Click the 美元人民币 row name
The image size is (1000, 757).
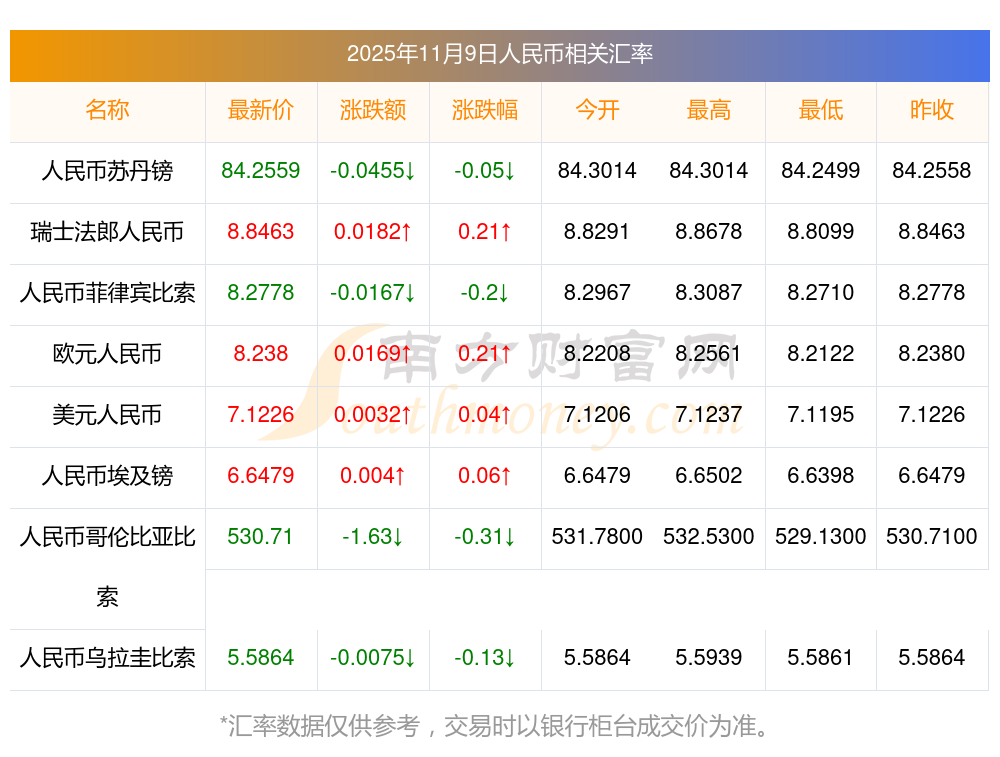click(107, 415)
